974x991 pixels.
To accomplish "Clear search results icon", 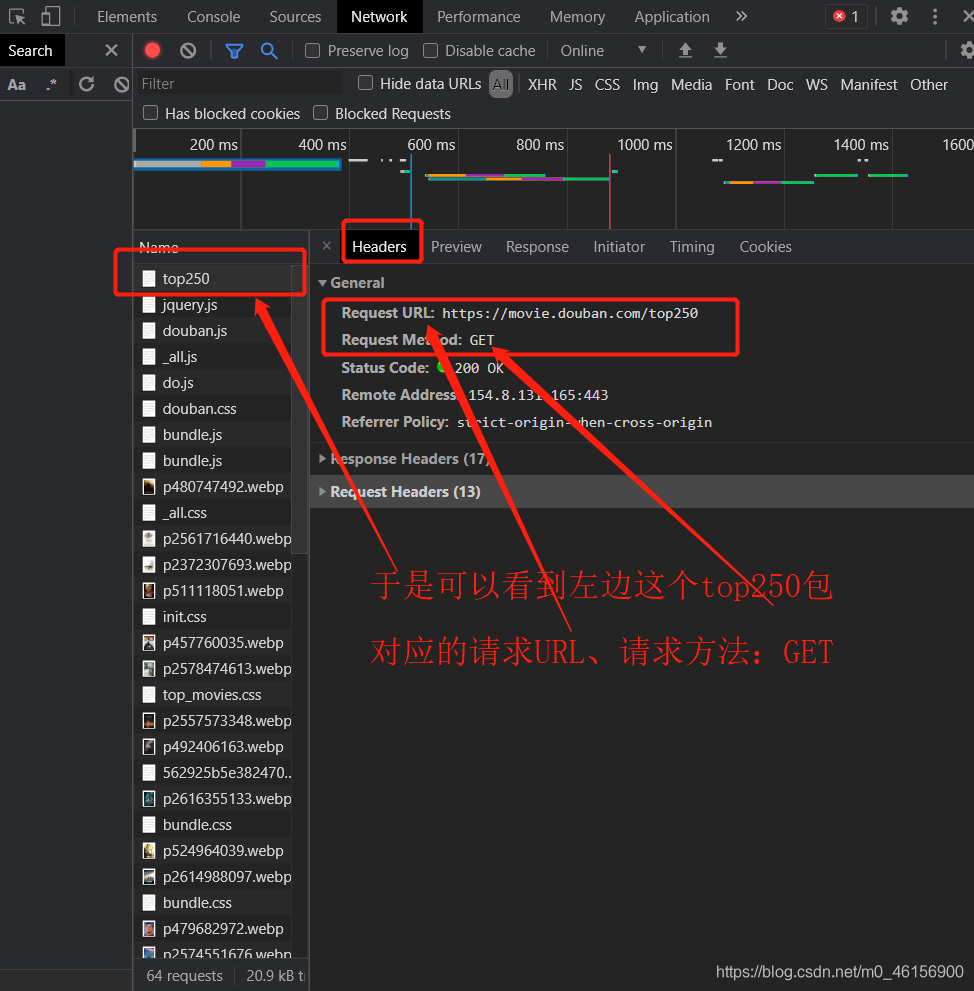I will point(121,83).
